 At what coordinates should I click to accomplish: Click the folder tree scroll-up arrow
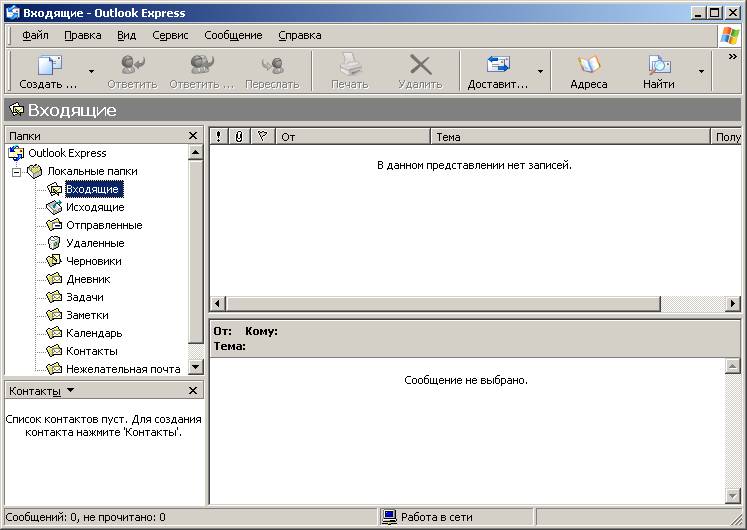click(x=195, y=153)
